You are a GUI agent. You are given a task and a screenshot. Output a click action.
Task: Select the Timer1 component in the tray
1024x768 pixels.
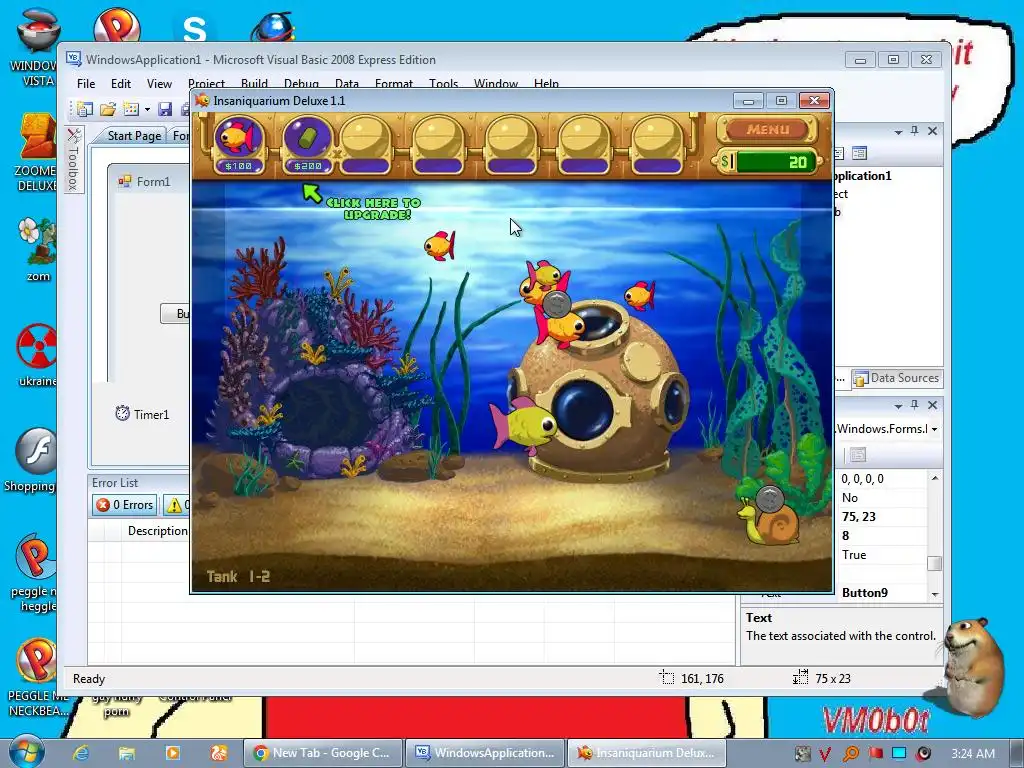click(142, 414)
